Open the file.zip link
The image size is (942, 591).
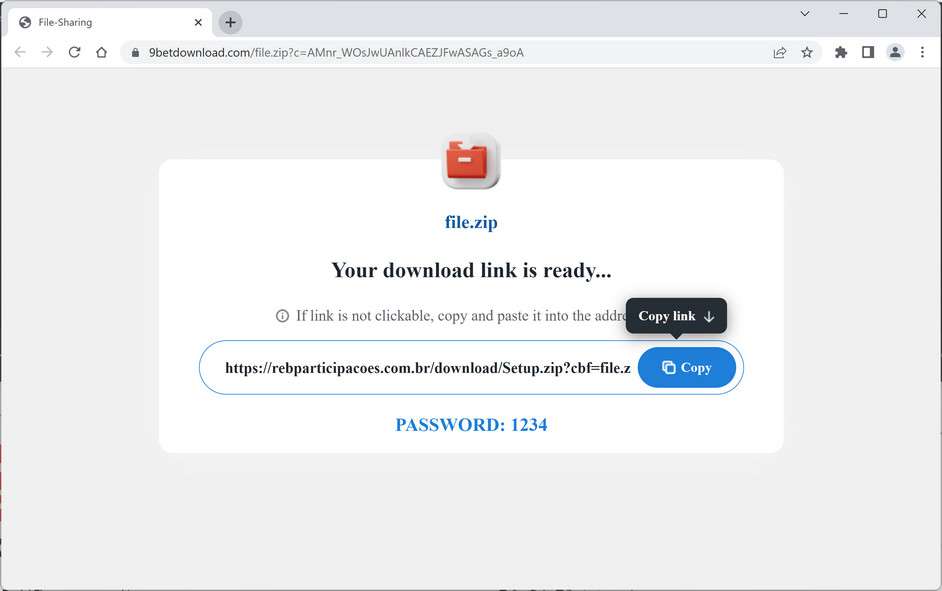coord(471,222)
